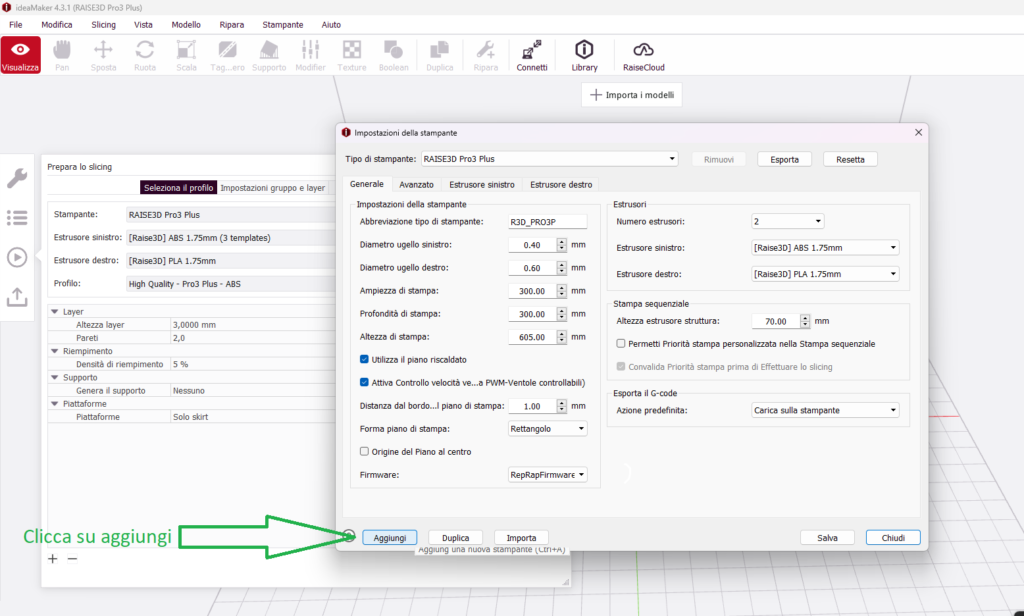This screenshot has width=1024, height=616.
Task: Switch to the Avanzato tab
Action: [416, 185]
